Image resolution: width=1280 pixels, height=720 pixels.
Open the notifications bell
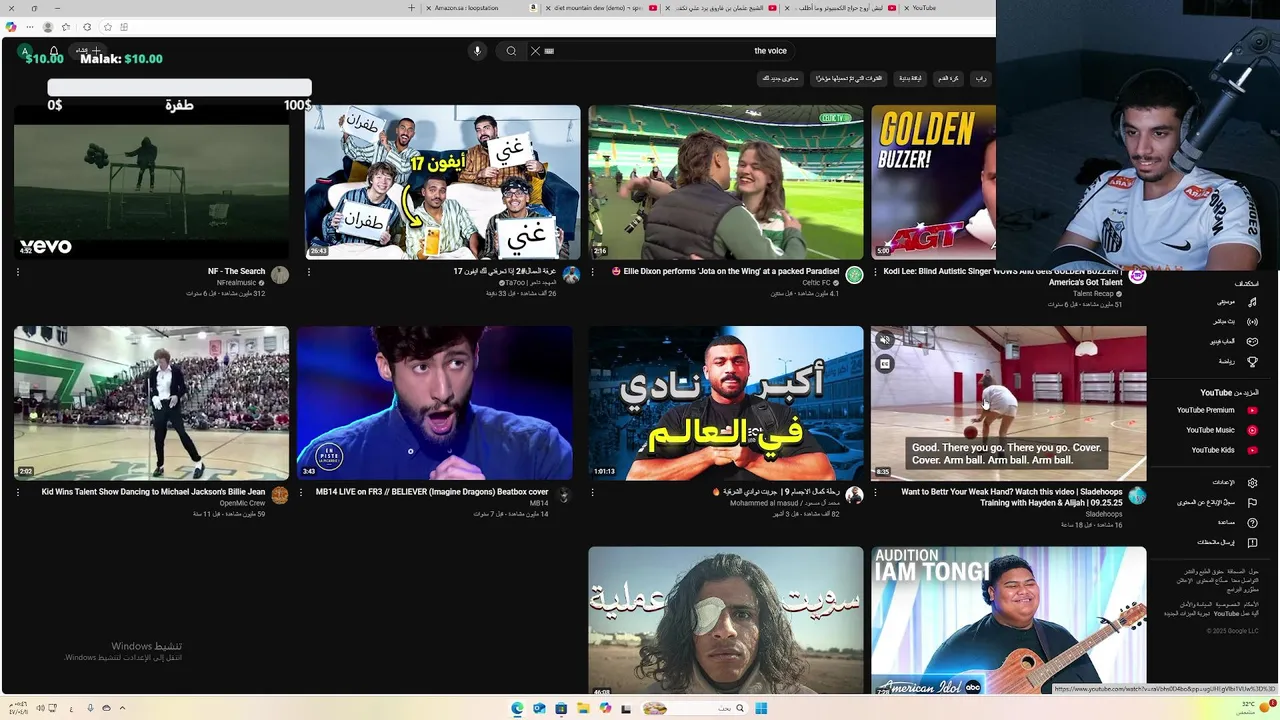54,51
